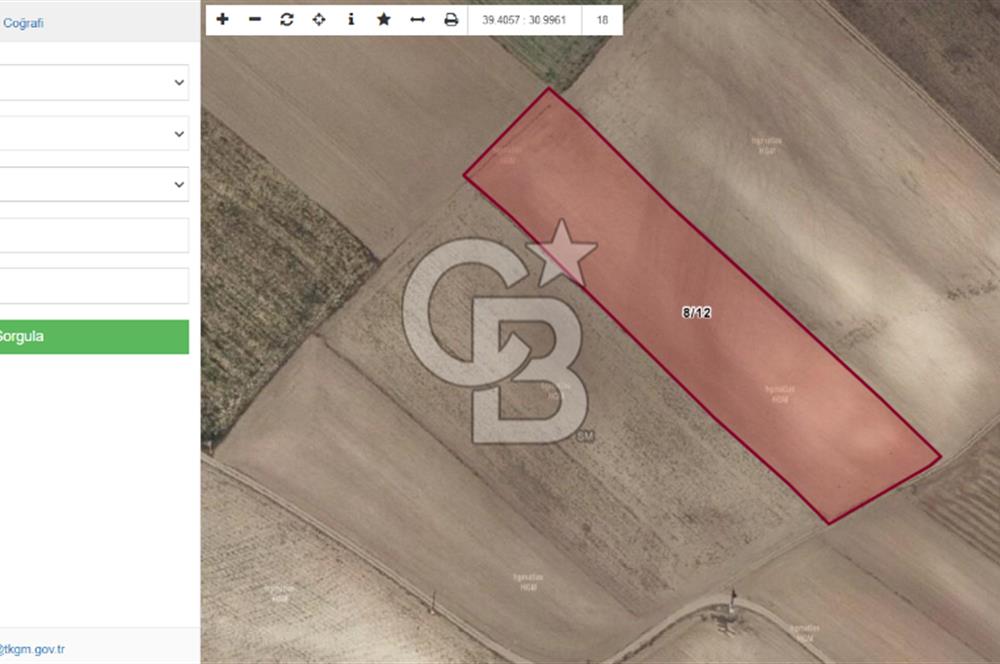Select the measure distance arrow tool

(417, 20)
